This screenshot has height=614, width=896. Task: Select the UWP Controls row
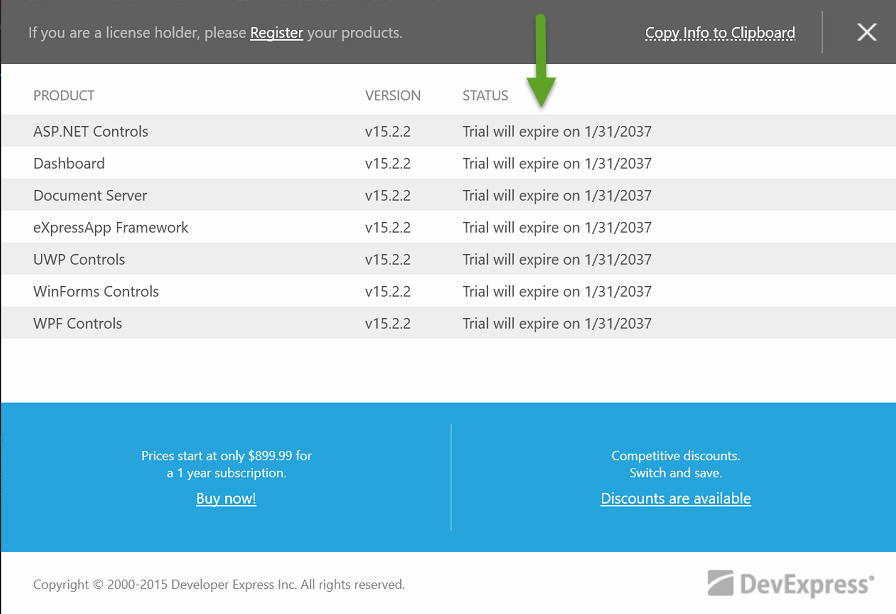(79, 259)
